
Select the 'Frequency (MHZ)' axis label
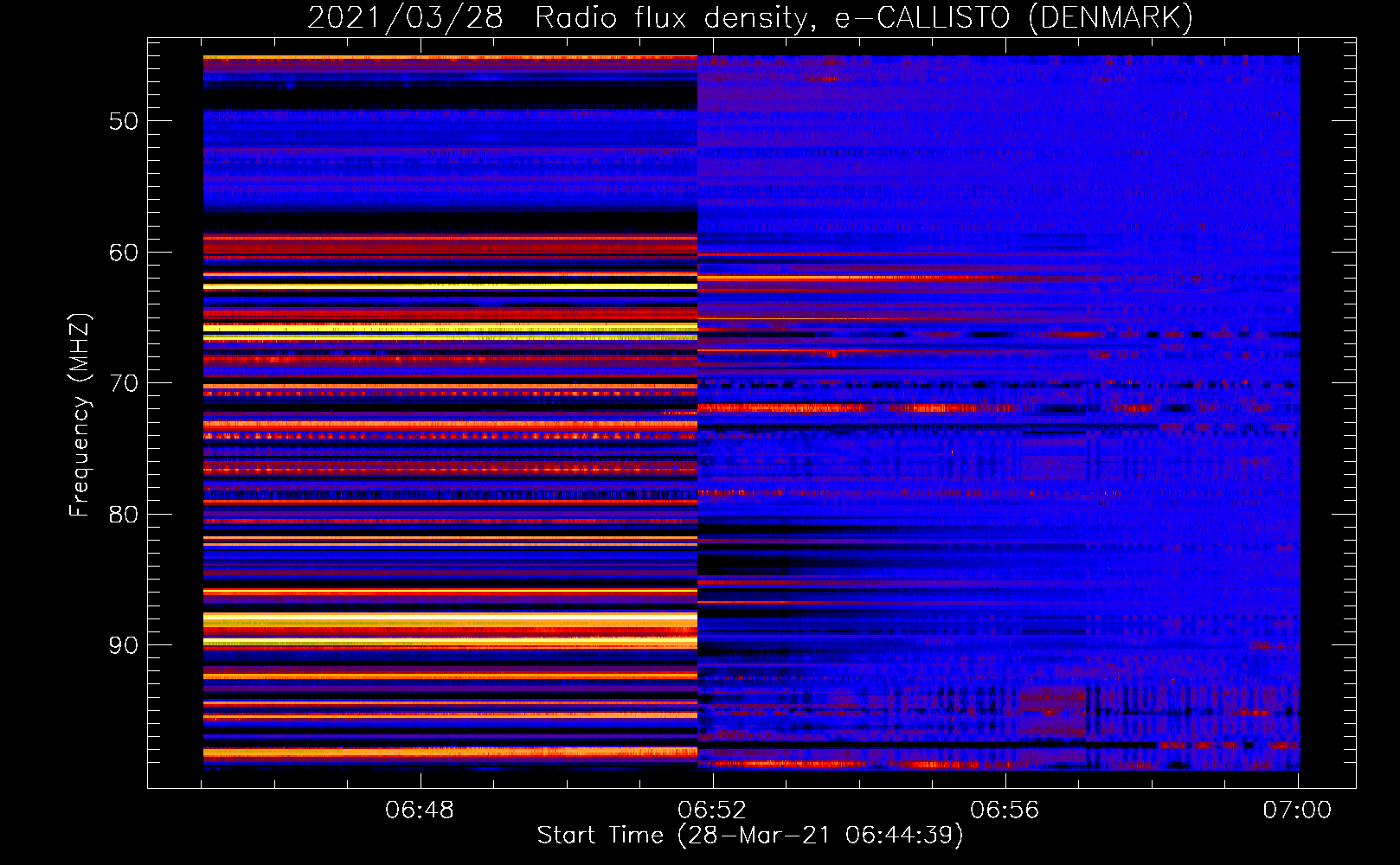click(x=80, y=415)
